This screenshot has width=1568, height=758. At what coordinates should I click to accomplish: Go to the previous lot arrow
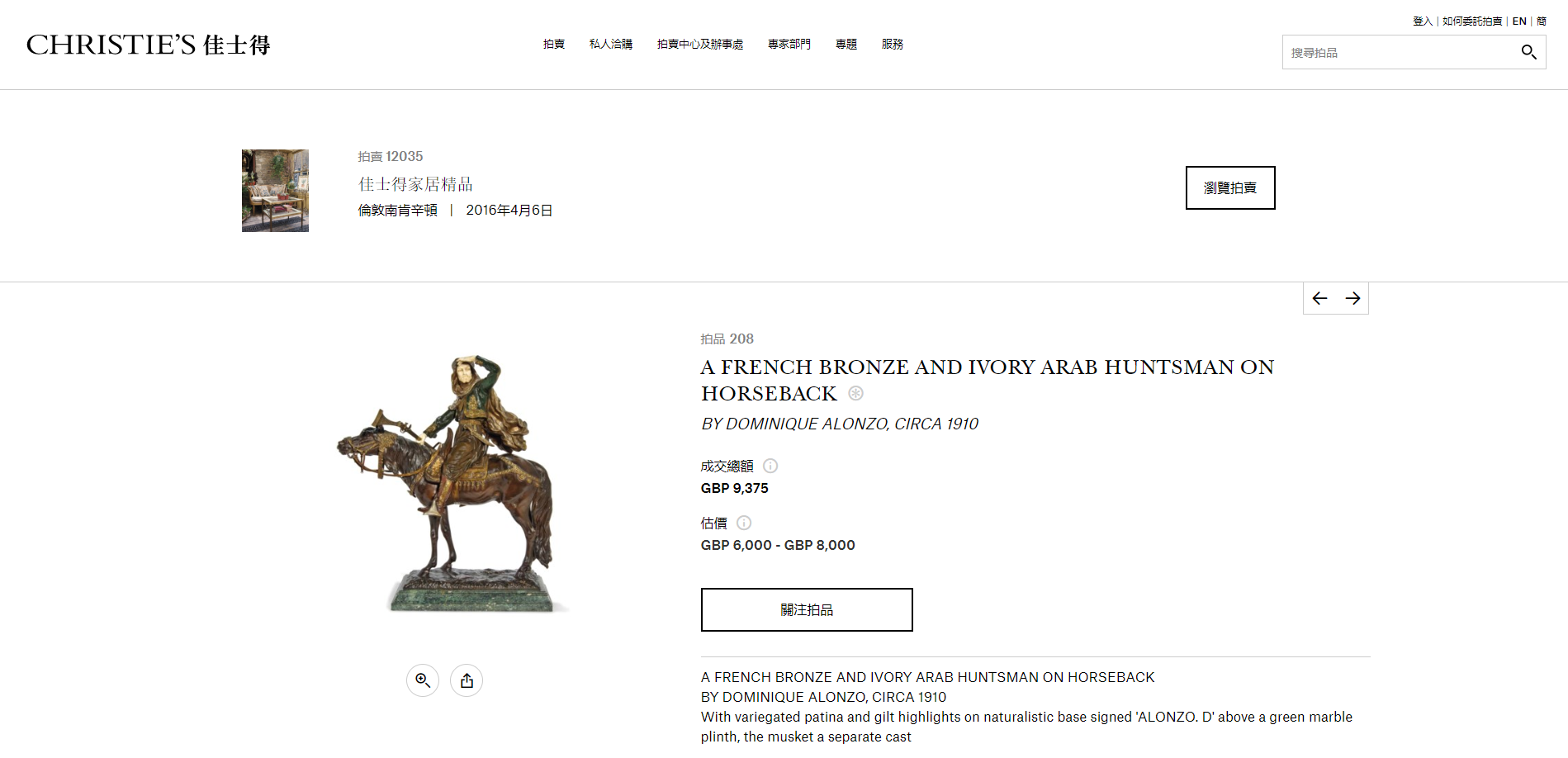point(1319,298)
